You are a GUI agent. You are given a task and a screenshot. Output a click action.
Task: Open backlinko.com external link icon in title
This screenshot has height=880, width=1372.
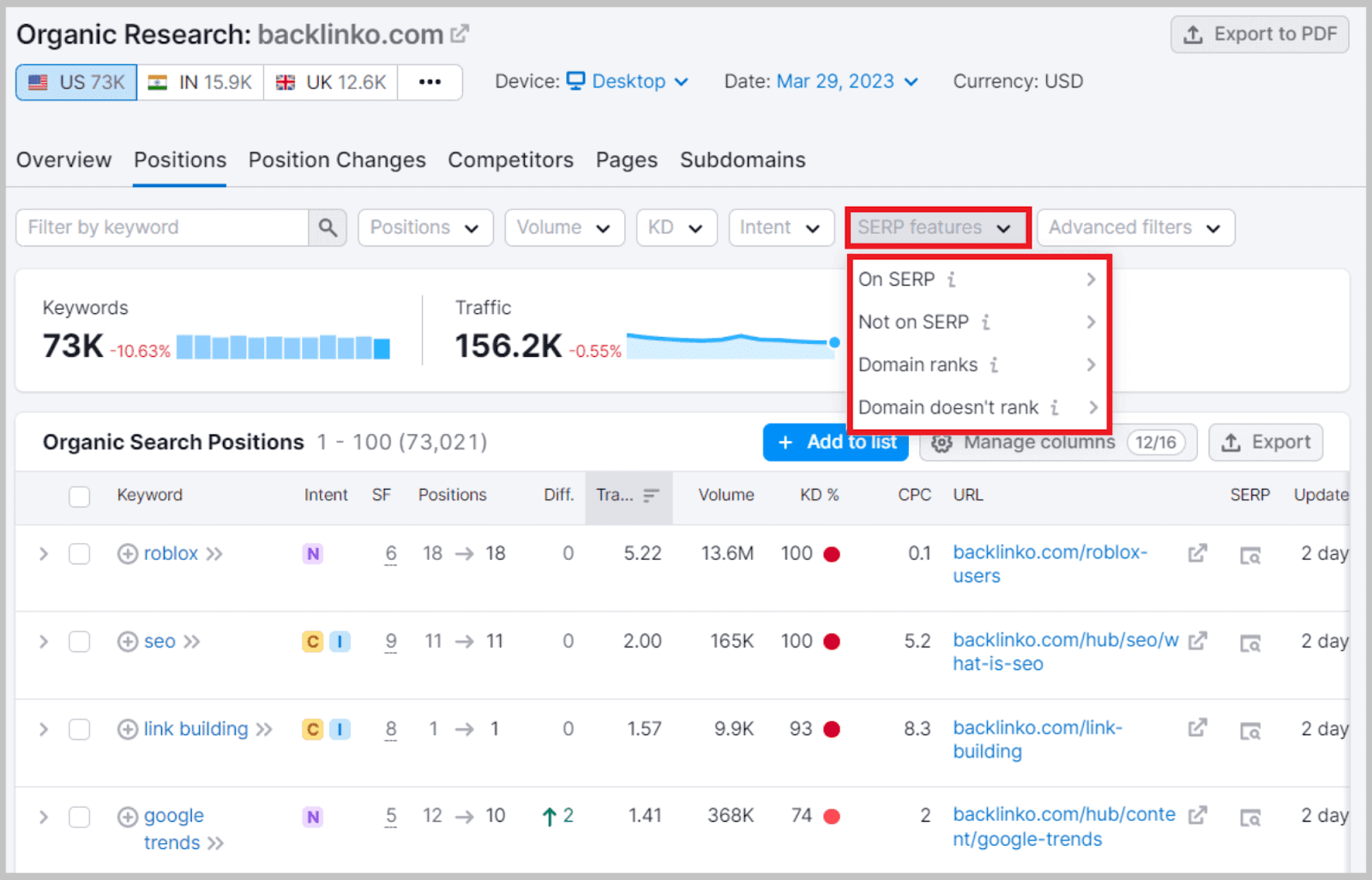tap(460, 33)
